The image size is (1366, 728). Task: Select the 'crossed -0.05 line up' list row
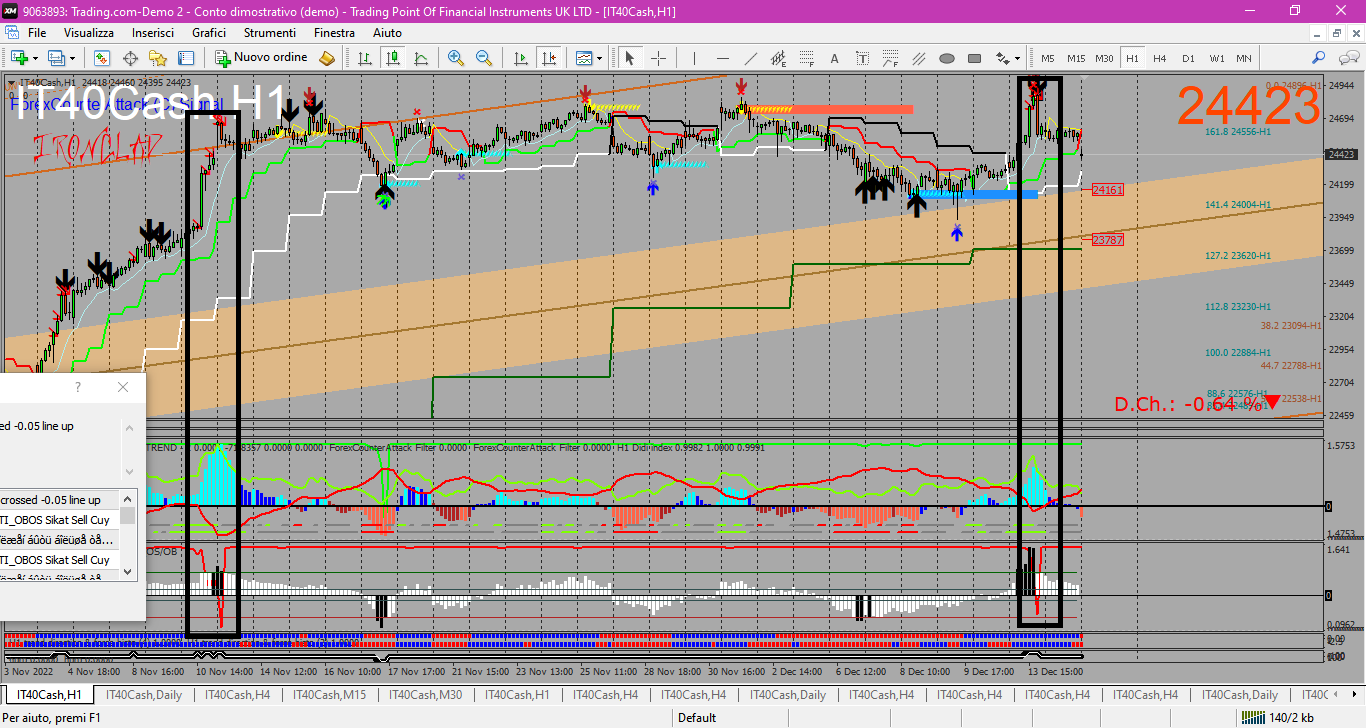[x=60, y=499]
